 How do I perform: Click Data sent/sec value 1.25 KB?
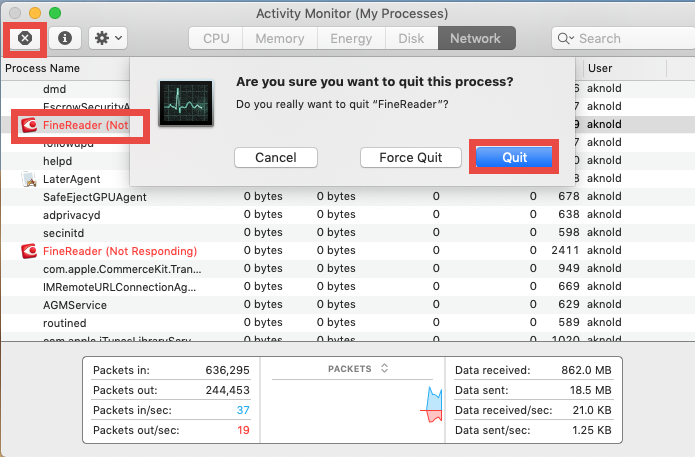(x=592, y=430)
